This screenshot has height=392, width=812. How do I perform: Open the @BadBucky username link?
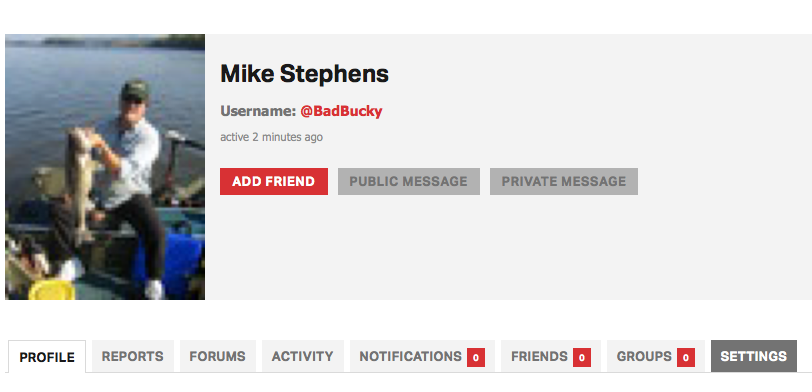(341, 111)
